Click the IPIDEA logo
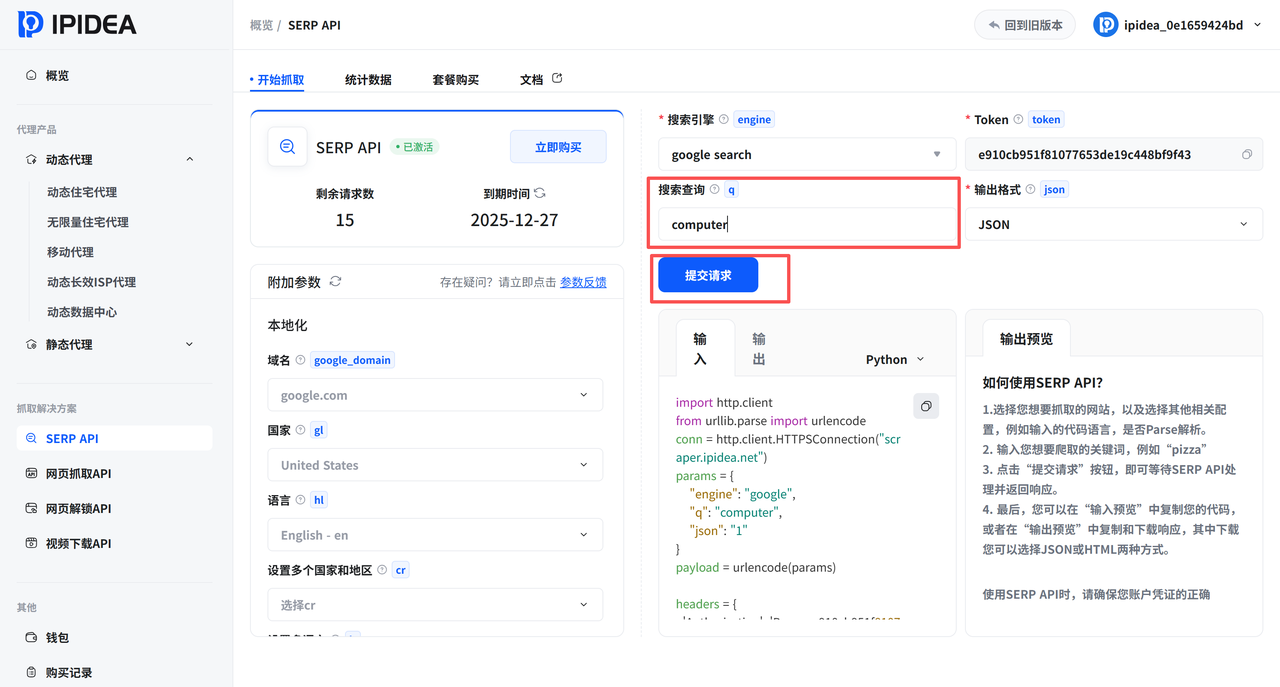This screenshot has width=1280, height=687. pyautogui.click(x=77, y=24)
